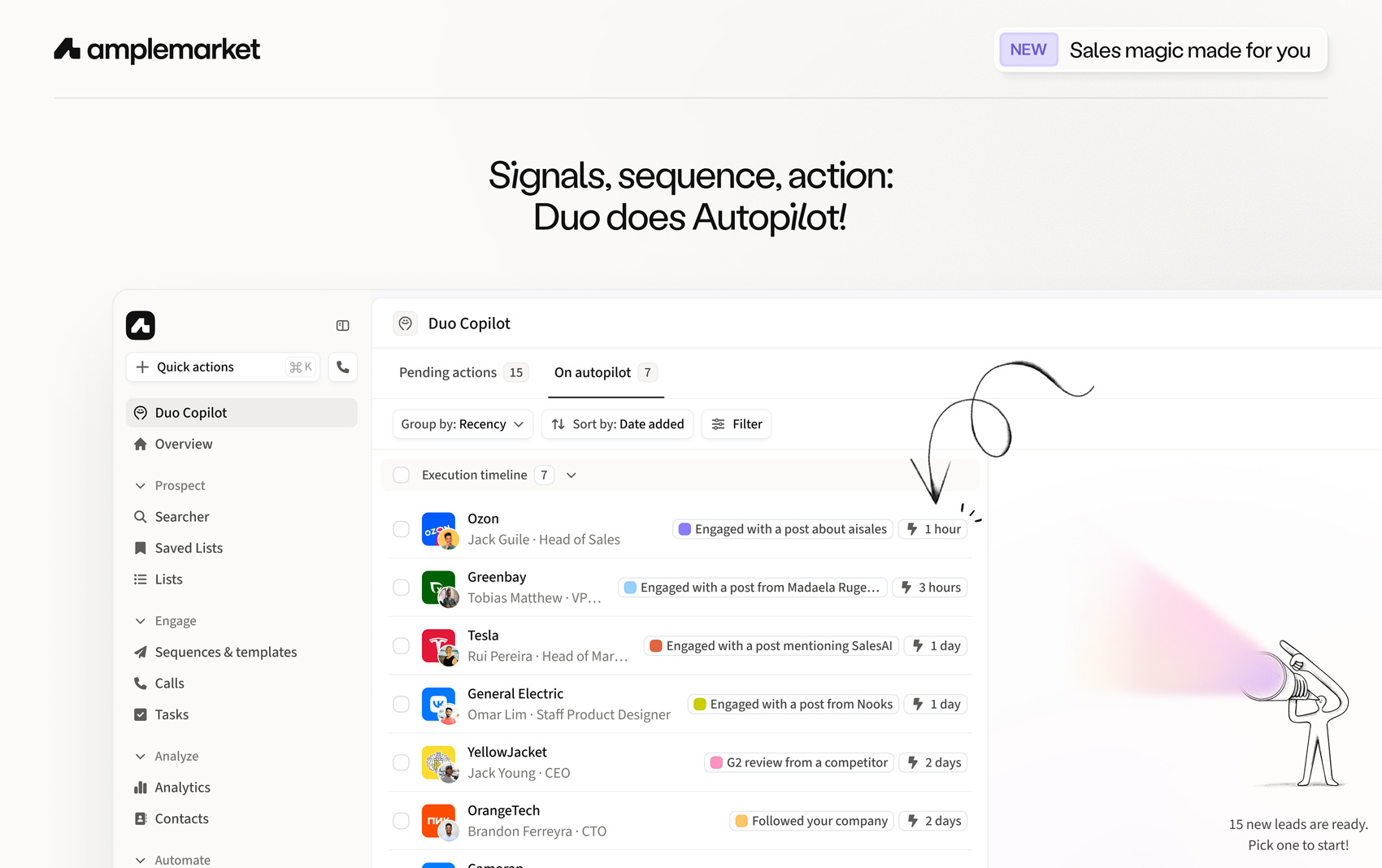The height and width of the screenshot is (868, 1382).
Task: Click the Analytics bar chart icon
Action: tap(141, 788)
